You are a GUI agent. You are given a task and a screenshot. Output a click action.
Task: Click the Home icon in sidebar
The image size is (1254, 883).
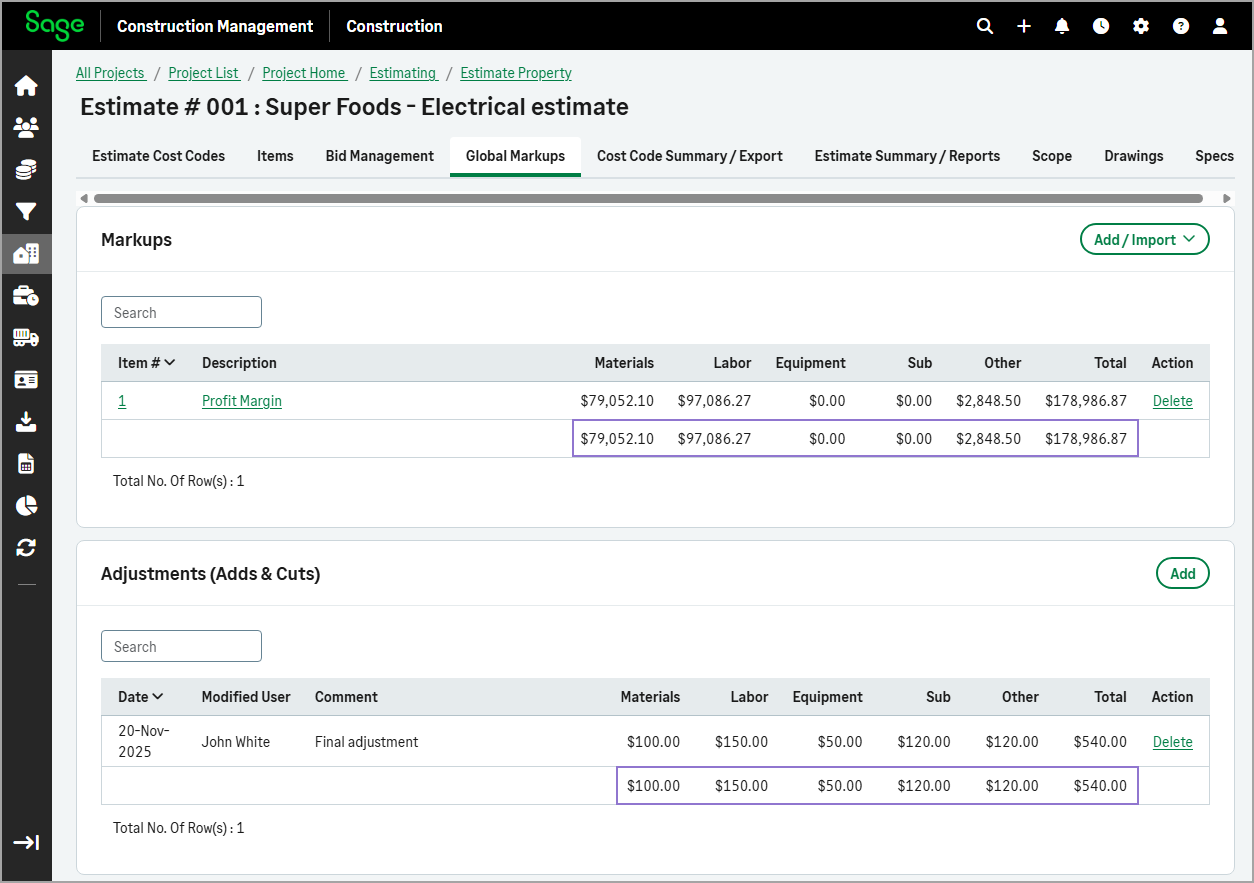[26, 86]
